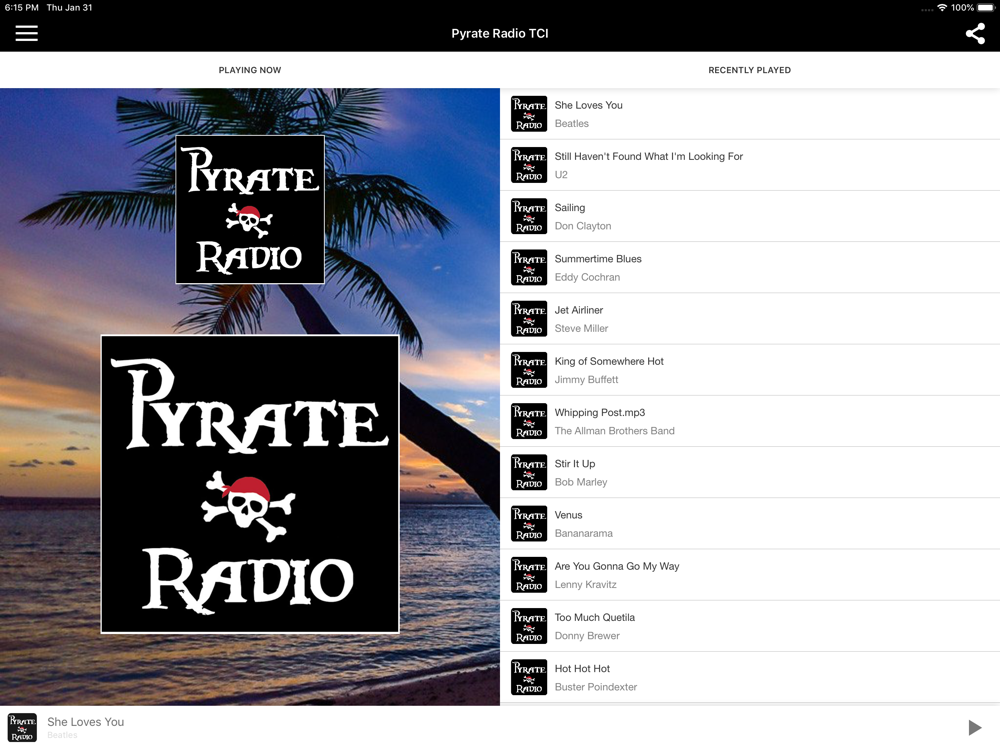
Task: Open the Stir It Up title
Action: 575,464
